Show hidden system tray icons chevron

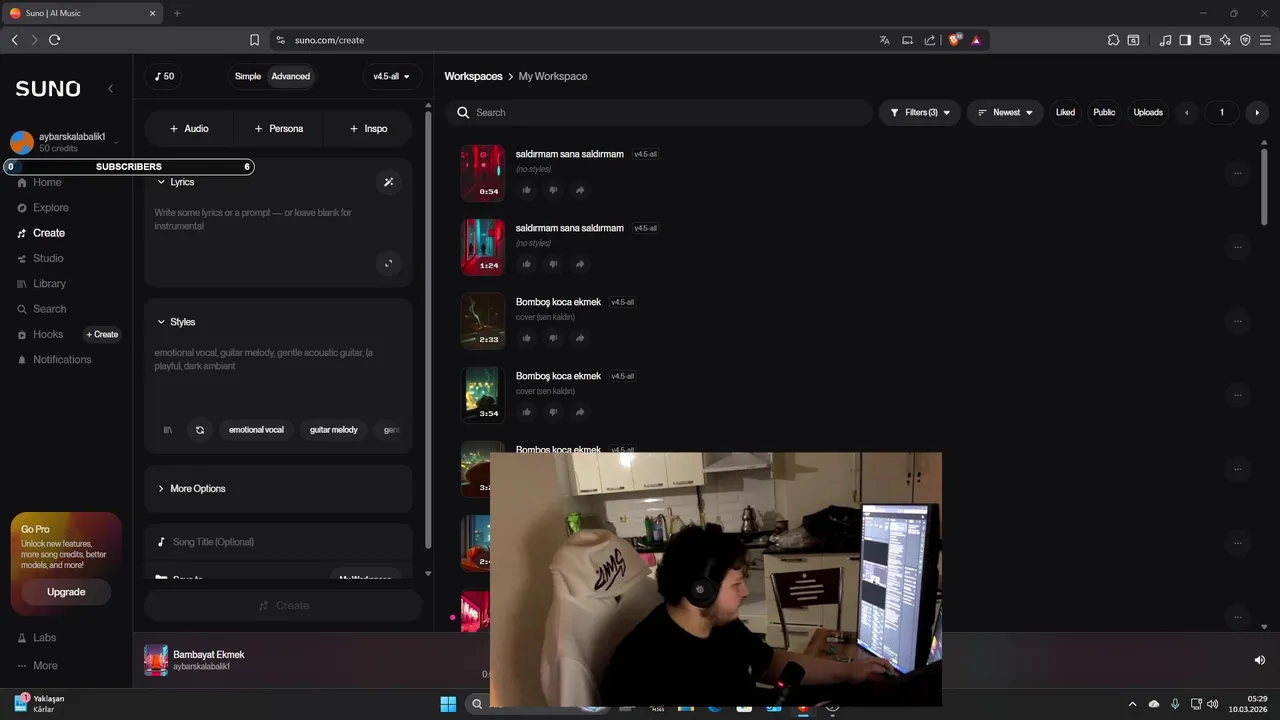[1132, 704]
